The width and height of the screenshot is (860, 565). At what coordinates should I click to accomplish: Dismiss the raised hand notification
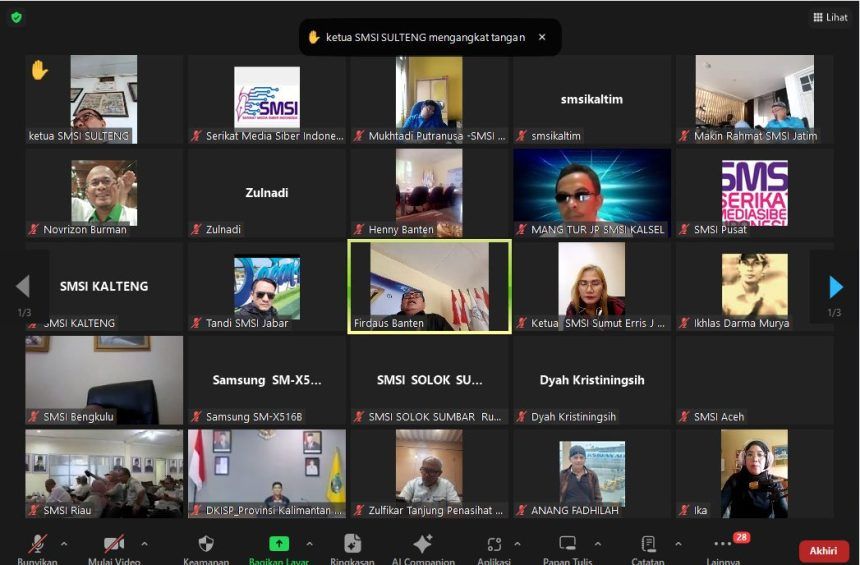(542, 37)
